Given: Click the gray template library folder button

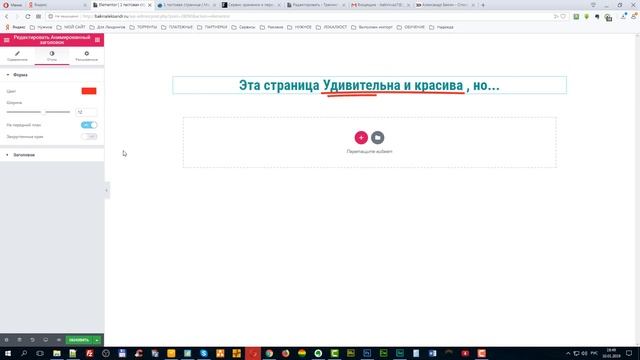Looking at the screenshot, I should coord(378,138).
